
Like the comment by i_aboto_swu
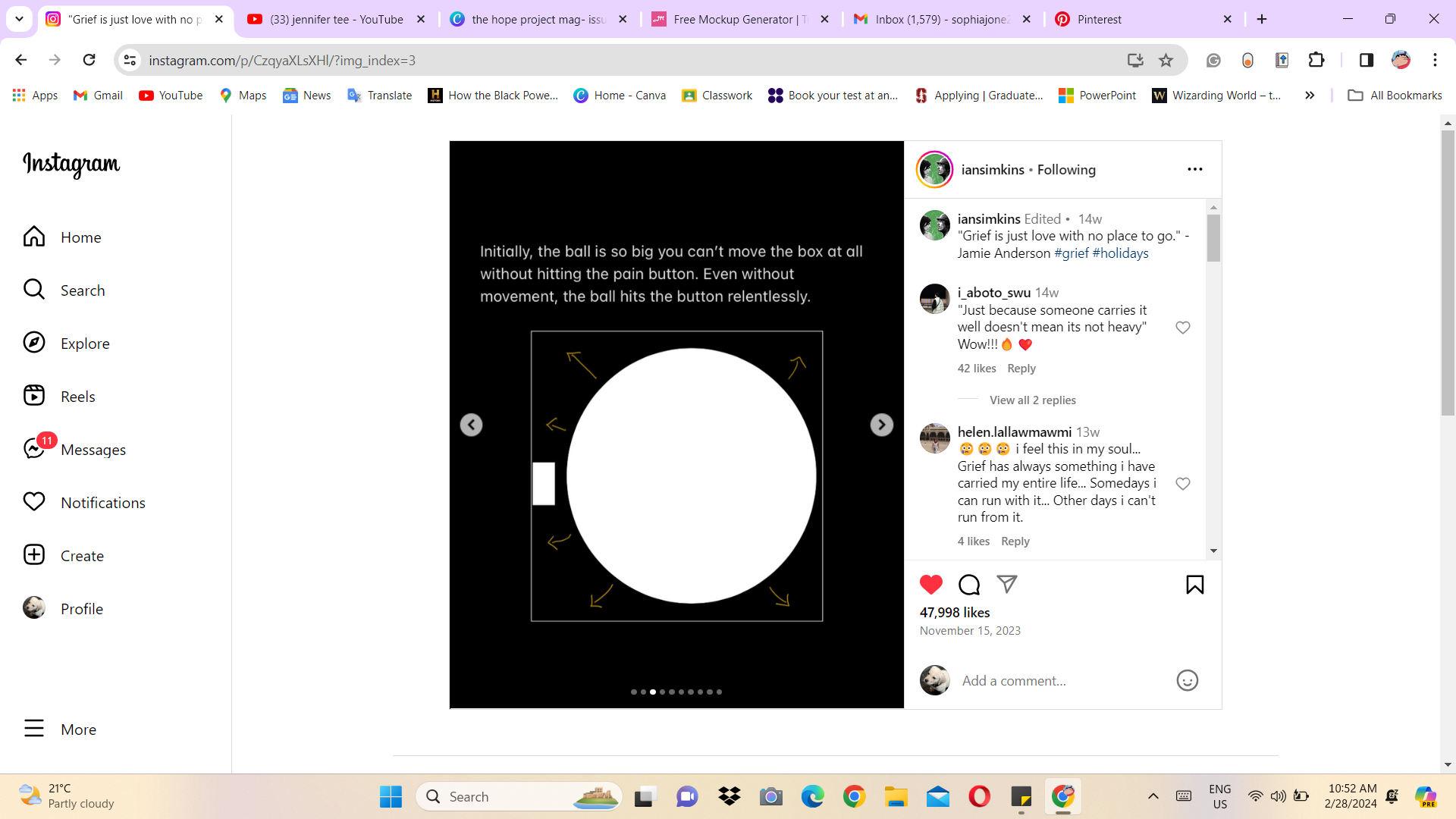(1182, 328)
